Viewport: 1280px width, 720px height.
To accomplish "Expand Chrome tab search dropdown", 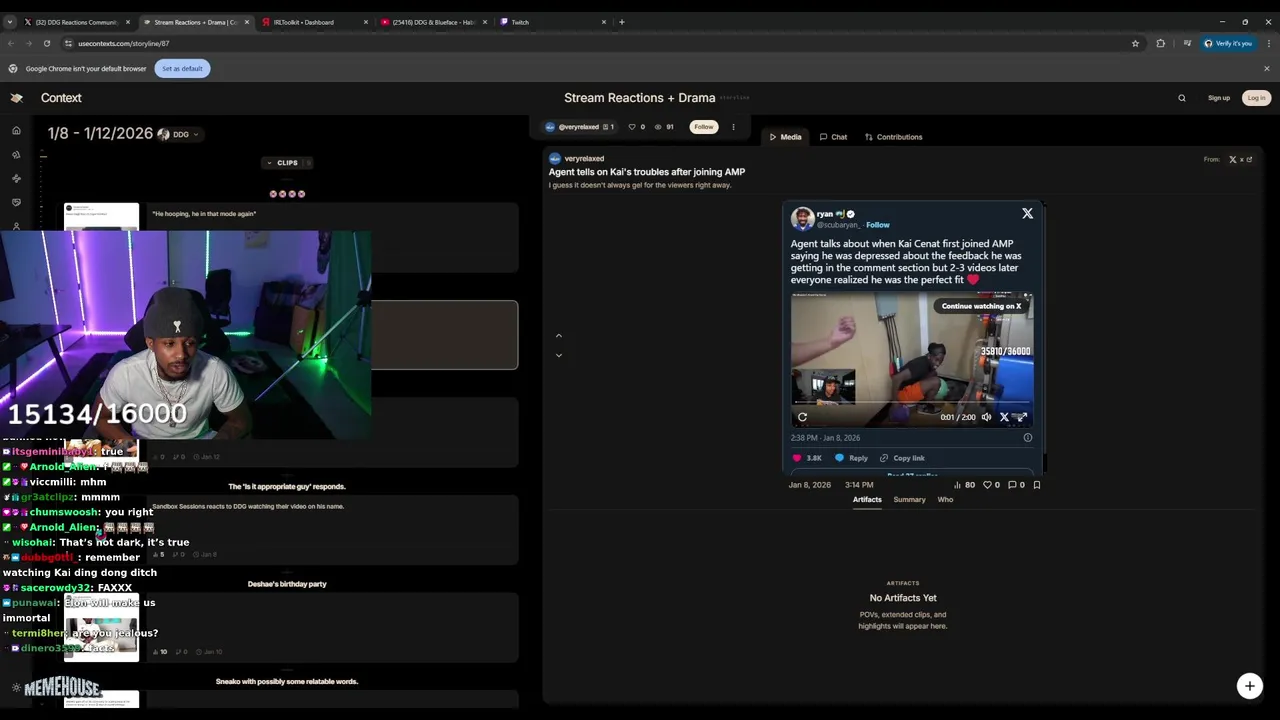I will click(x=10, y=22).
